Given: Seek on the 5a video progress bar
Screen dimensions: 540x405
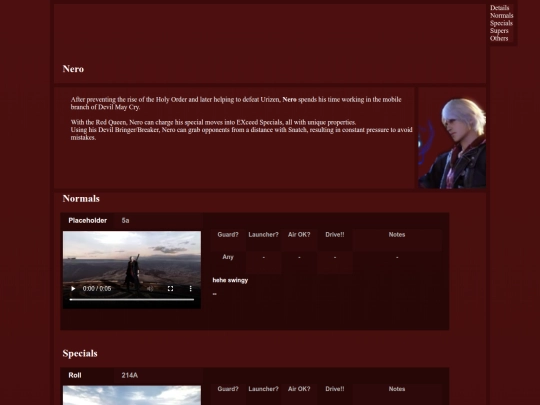Looking at the screenshot, I should (x=132, y=300).
